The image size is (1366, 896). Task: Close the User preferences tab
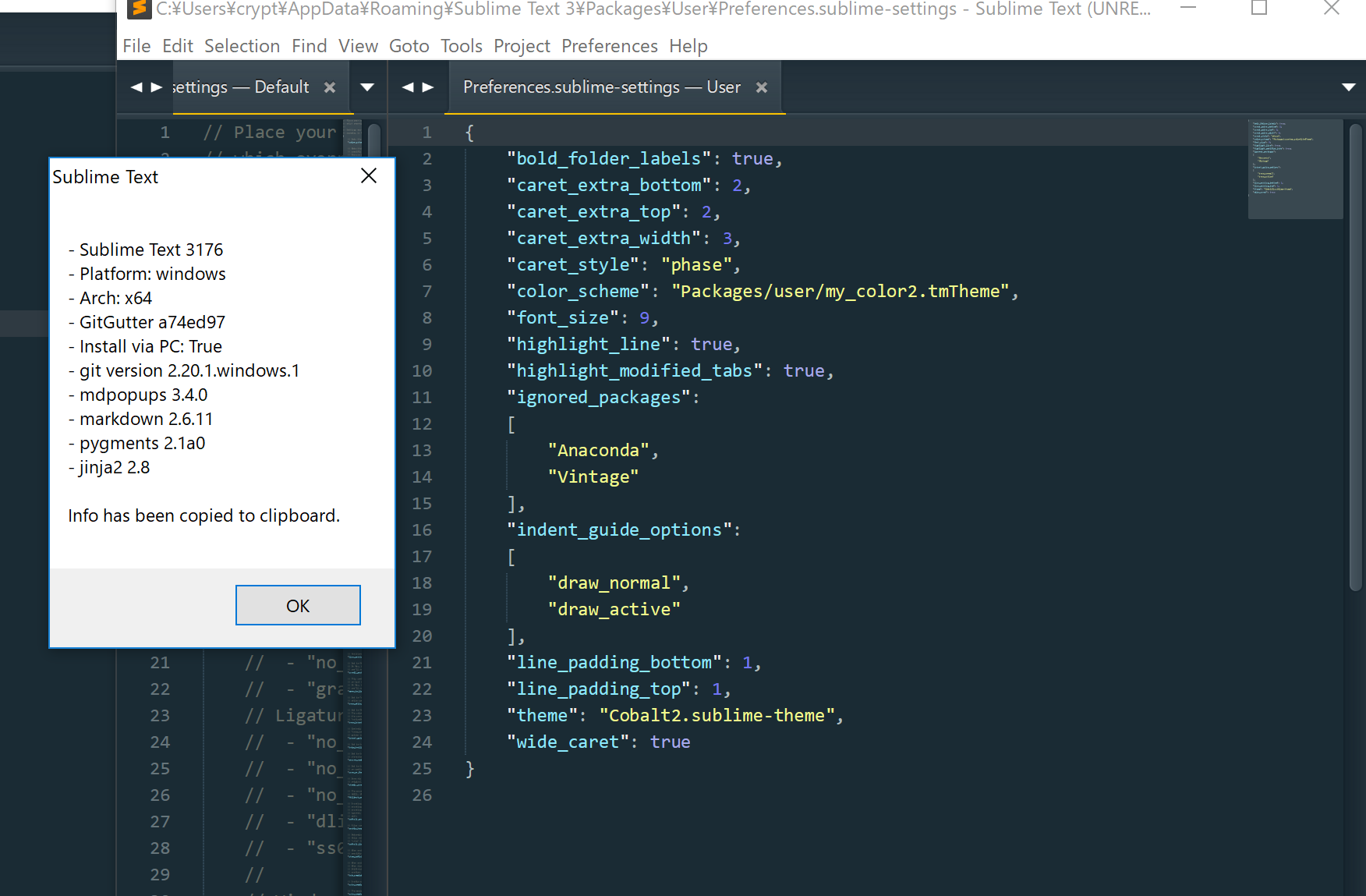762,87
